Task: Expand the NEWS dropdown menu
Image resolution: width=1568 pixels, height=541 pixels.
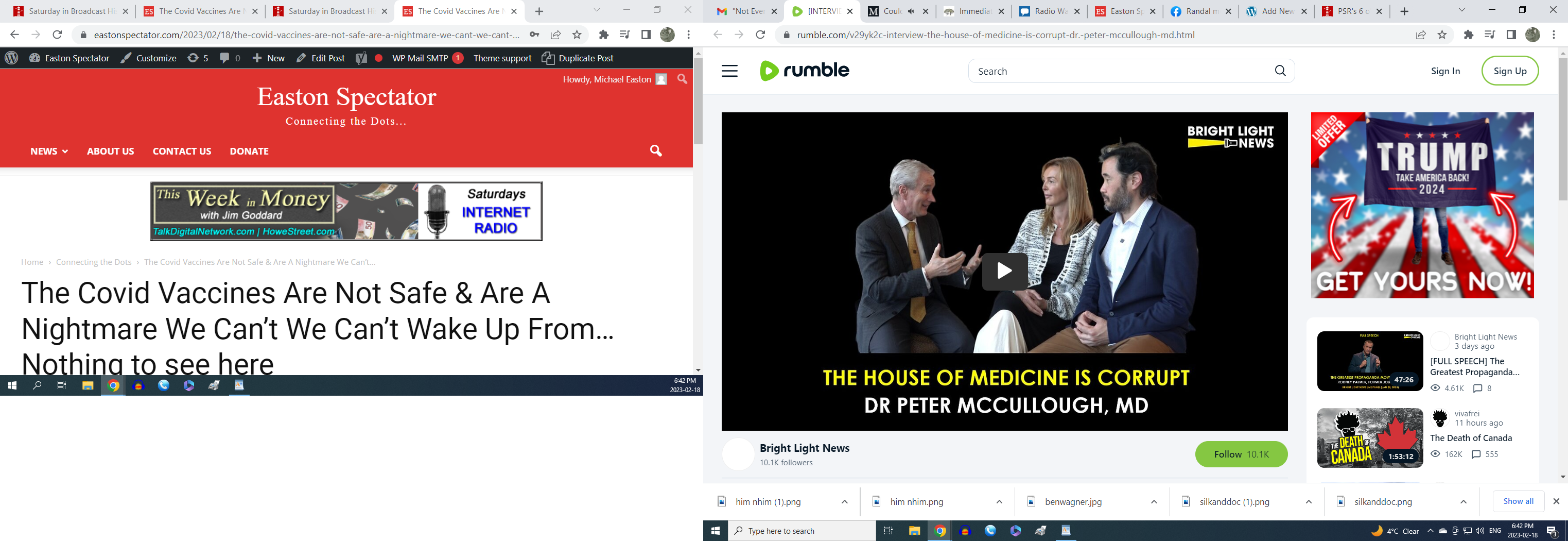Action: [49, 151]
